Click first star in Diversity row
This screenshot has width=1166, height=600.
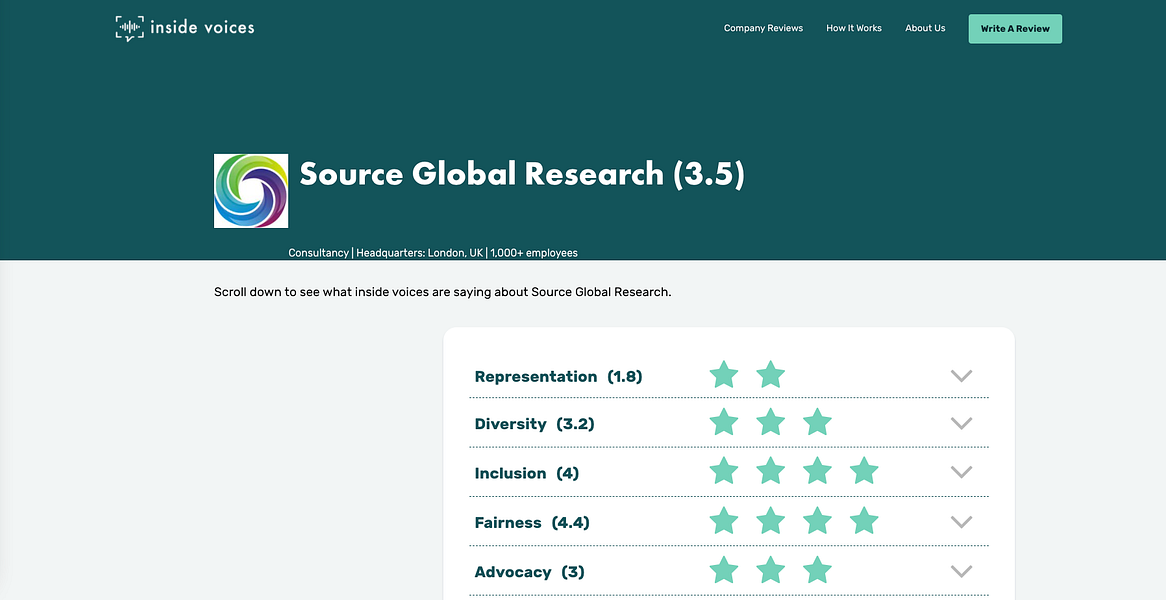tap(724, 422)
